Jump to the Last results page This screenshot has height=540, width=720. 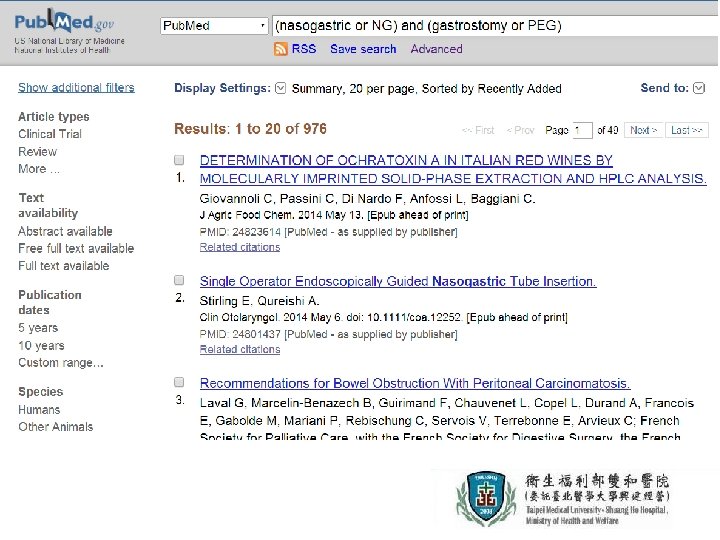pyautogui.click(x=686, y=130)
